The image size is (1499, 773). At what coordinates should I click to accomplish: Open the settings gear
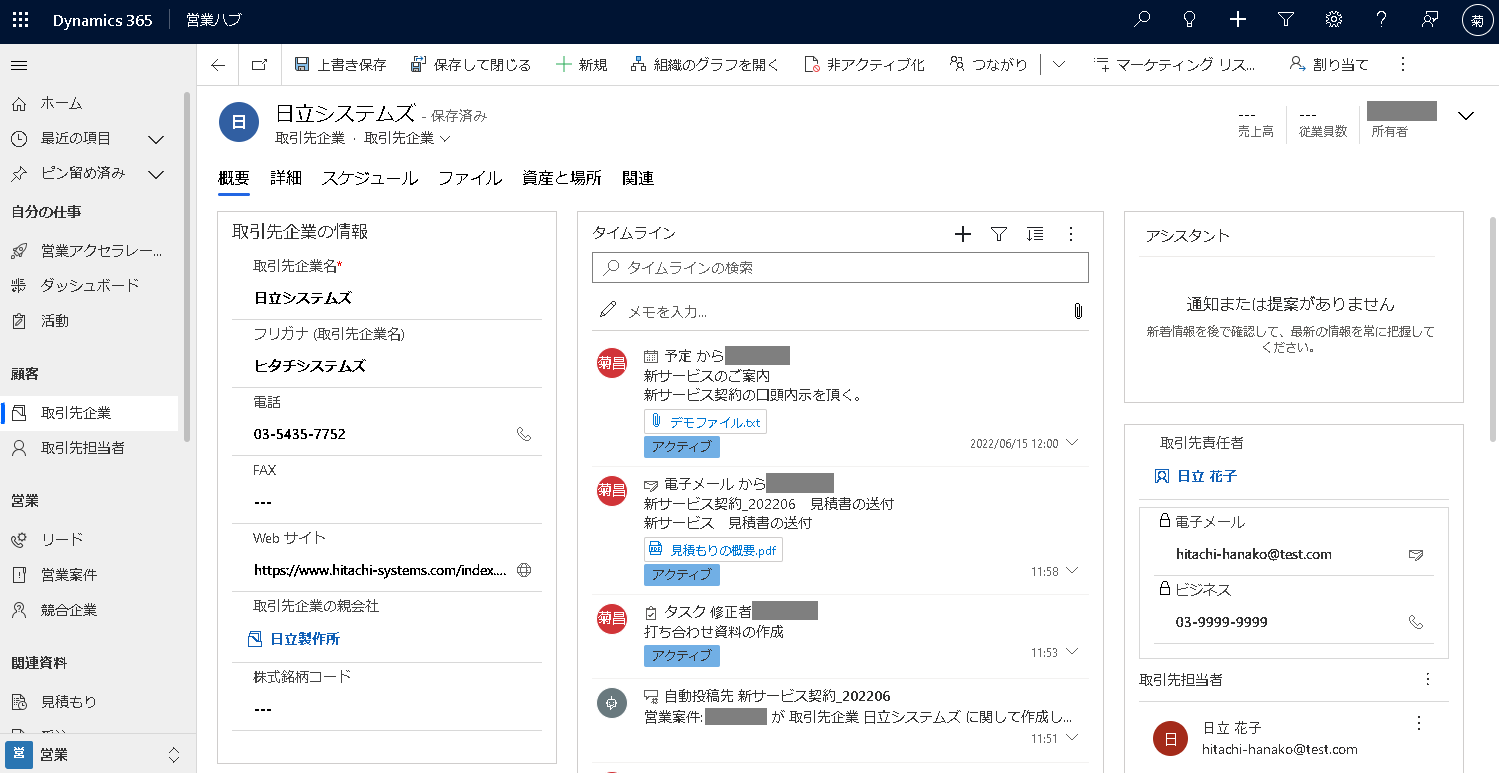pyautogui.click(x=1334, y=19)
